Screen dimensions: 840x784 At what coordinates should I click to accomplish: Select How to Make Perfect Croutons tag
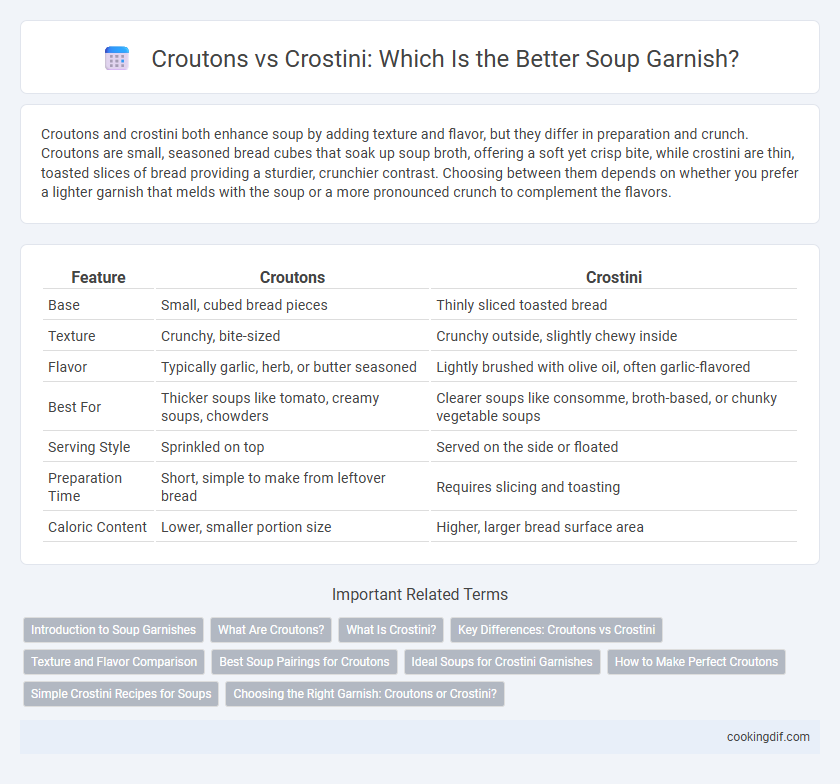696,662
